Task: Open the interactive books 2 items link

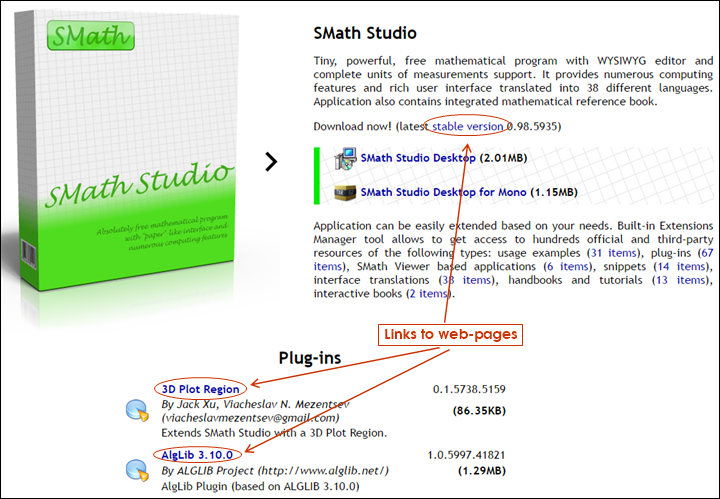Action: tap(427, 294)
